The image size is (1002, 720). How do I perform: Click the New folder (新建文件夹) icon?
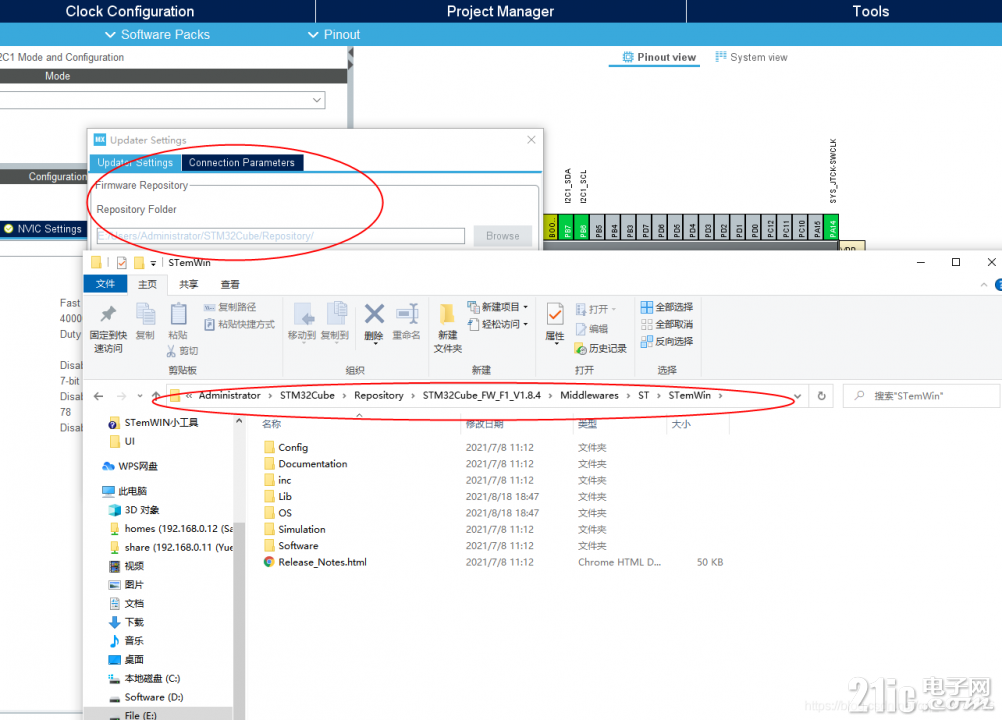[x=447, y=314]
